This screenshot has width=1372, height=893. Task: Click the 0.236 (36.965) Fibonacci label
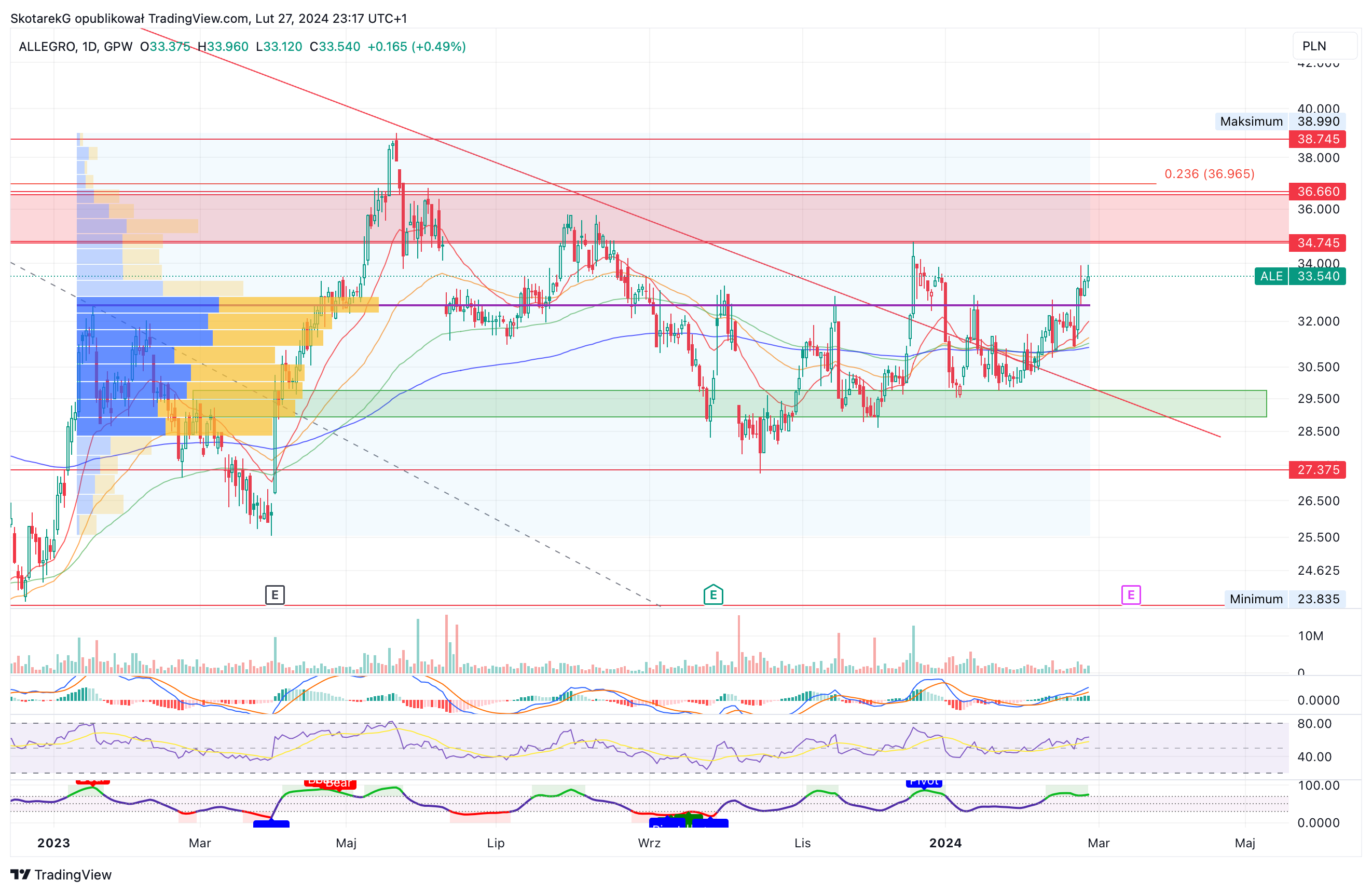point(1210,173)
